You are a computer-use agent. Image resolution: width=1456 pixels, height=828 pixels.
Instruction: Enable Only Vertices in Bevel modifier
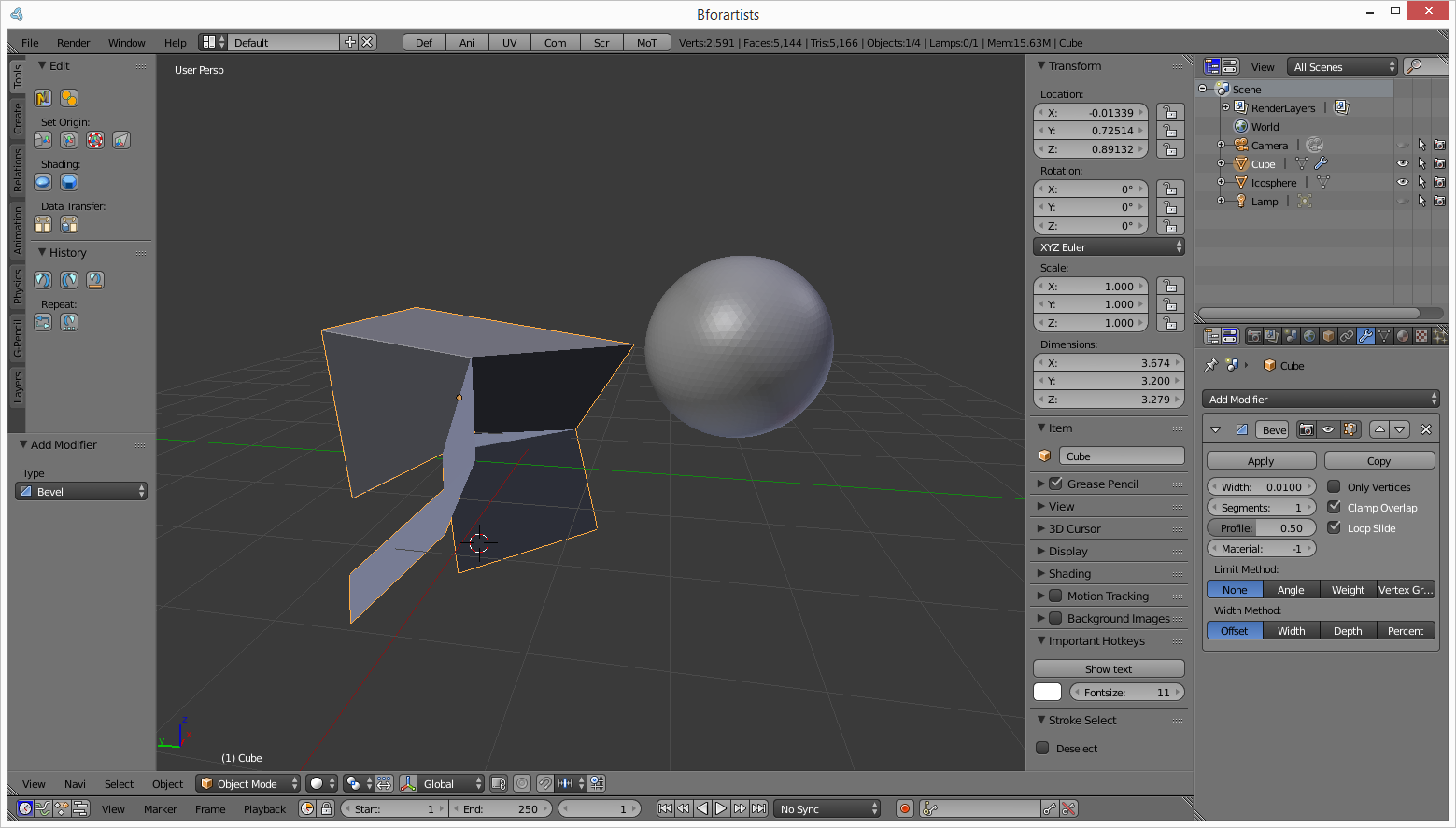click(x=1334, y=486)
